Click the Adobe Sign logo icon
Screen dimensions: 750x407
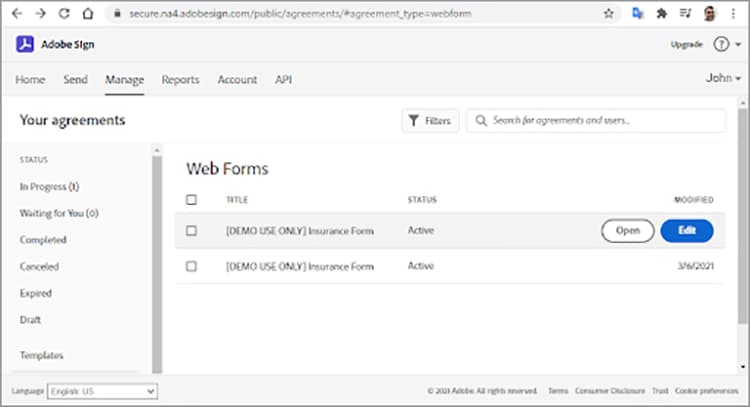tap(25, 44)
